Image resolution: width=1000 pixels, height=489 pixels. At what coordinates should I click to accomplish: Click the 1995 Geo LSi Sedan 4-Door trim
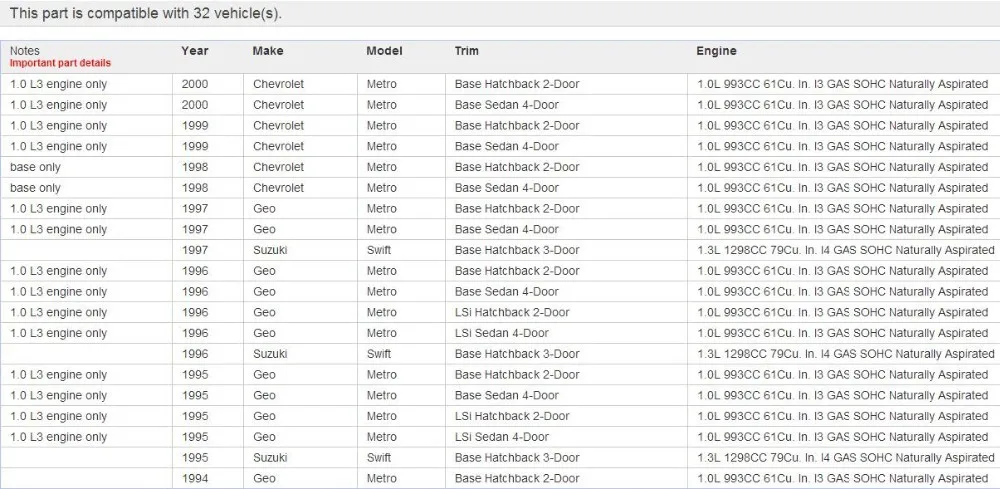[x=501, y=437]
